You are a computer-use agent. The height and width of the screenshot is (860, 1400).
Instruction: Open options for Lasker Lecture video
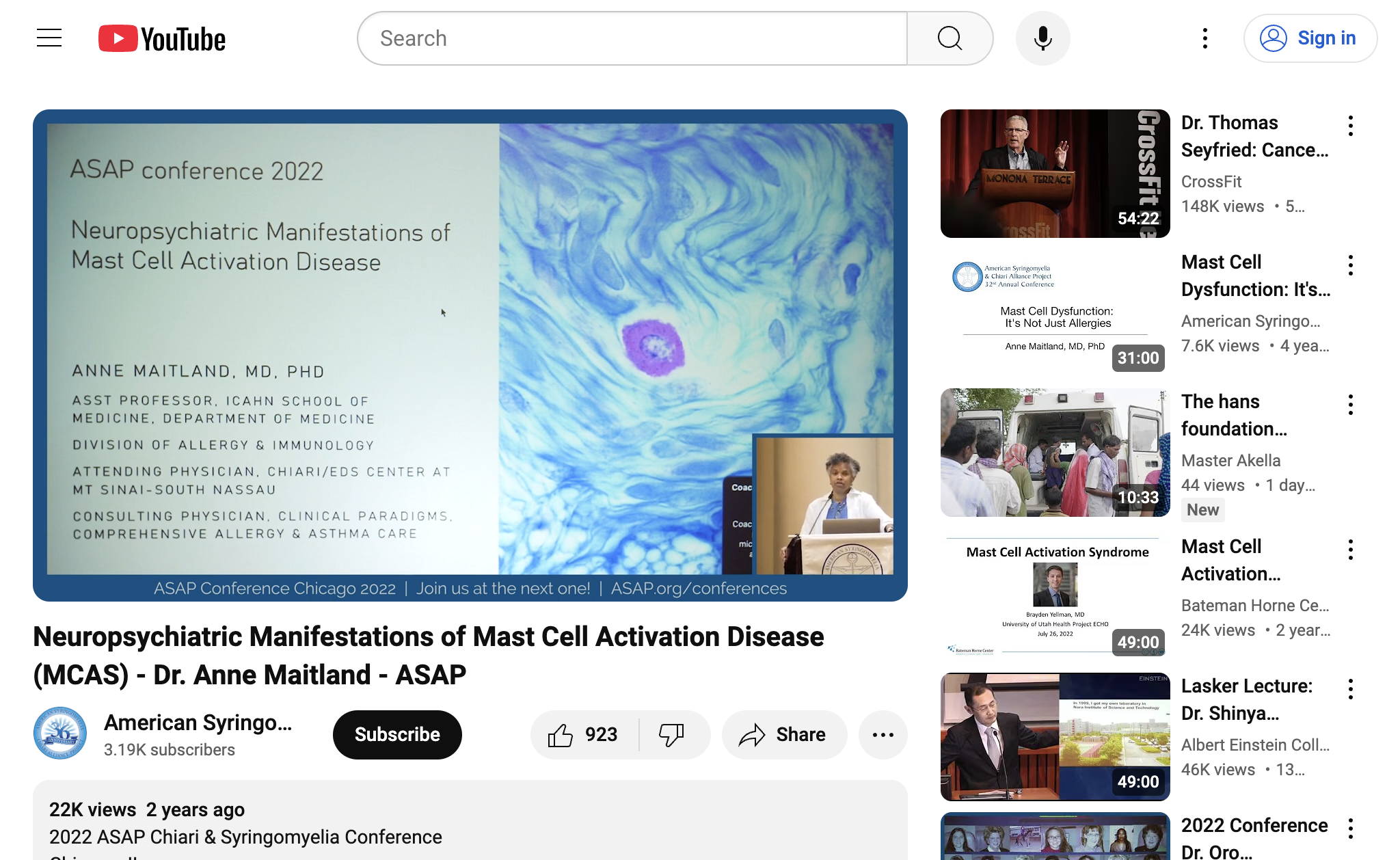coord(1351,689)
